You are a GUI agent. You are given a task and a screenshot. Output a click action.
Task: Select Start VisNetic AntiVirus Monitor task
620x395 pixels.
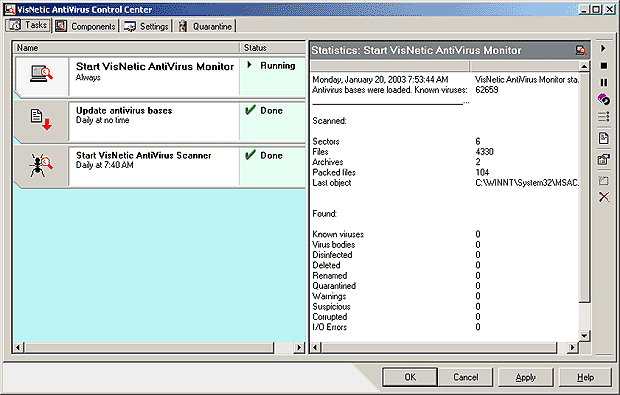click(160, 77)
